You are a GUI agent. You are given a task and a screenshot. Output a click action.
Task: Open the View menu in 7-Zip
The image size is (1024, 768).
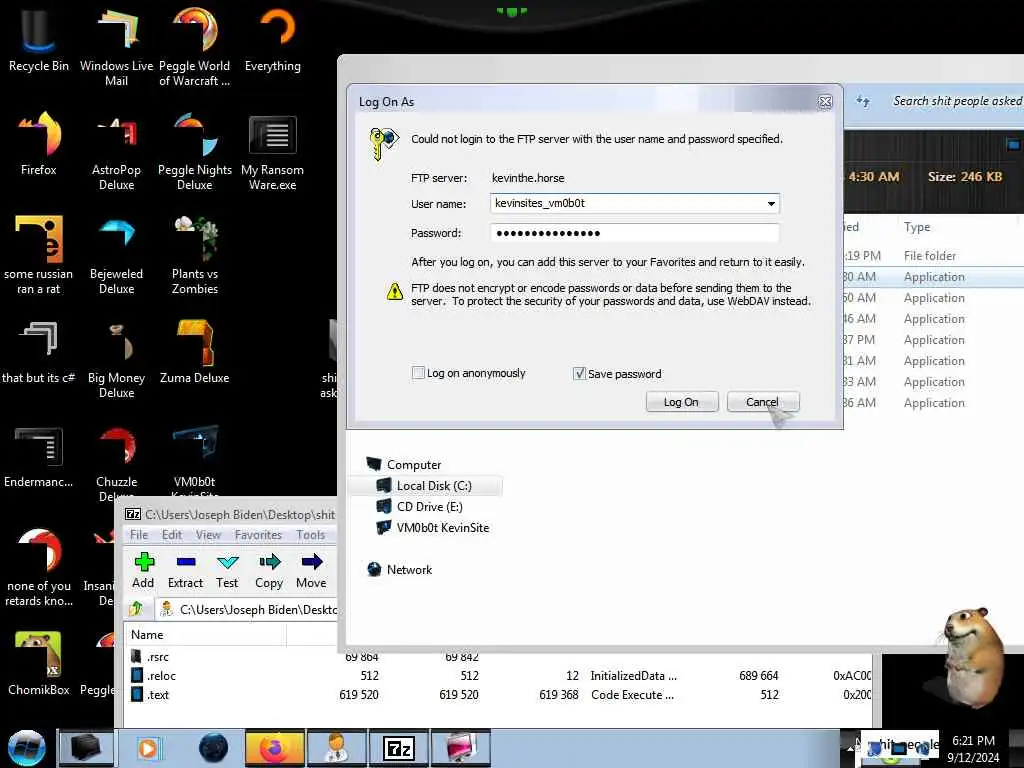208,535
